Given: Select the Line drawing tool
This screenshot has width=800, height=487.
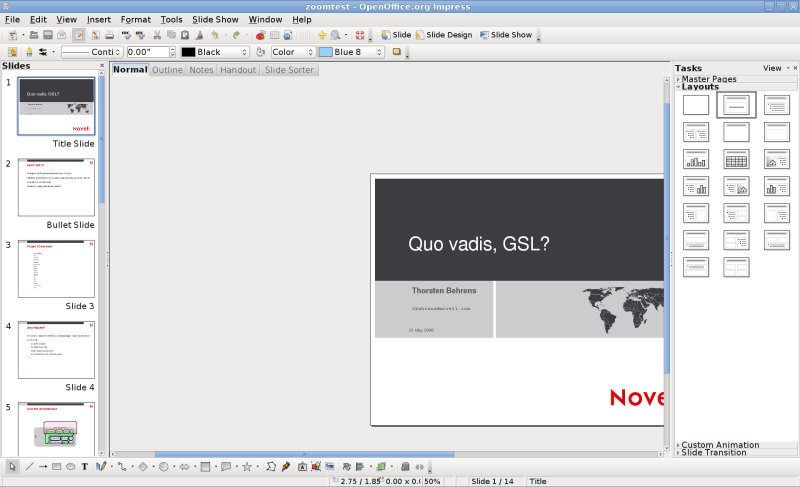Looking at the screenshot, I should (29, 466).
